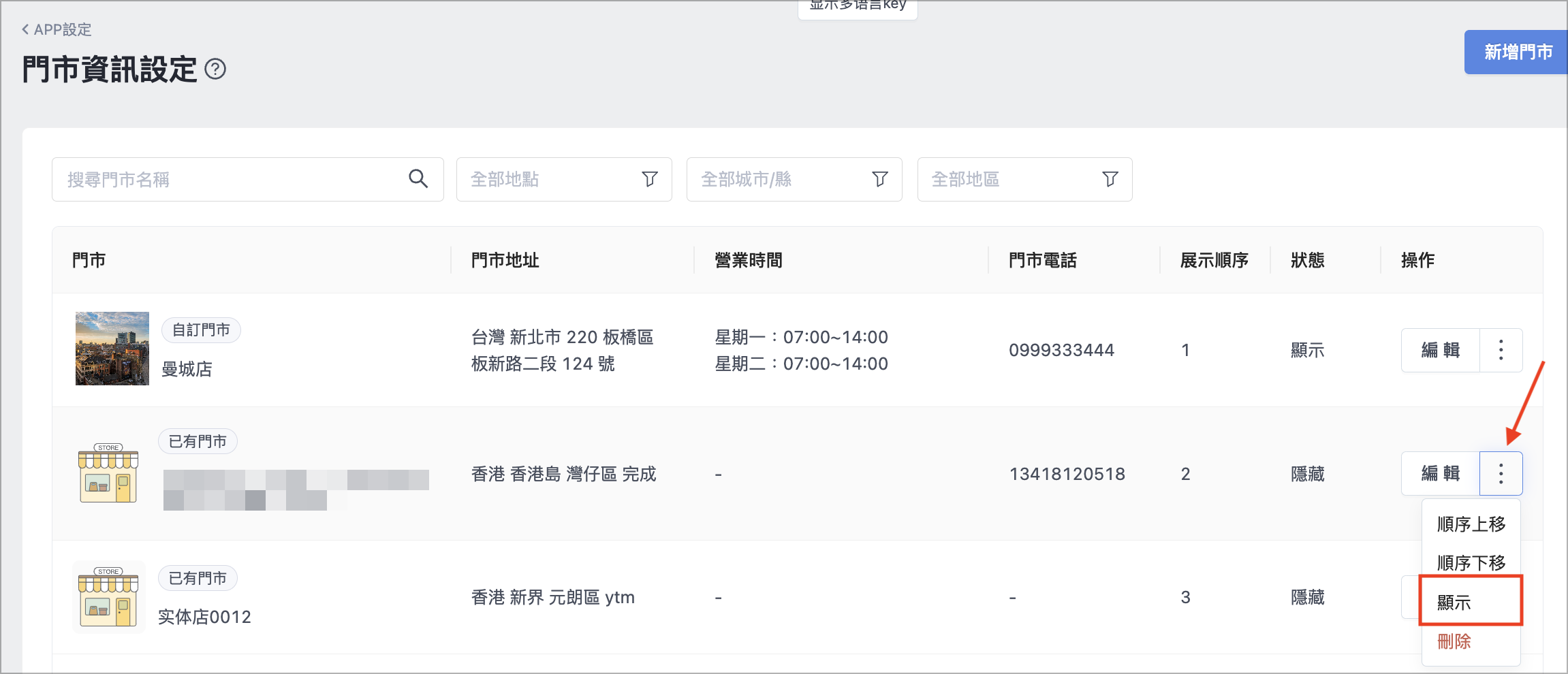This screenshot has height=674, width=1568.
Task: Click the 曼城店 city photo thumbnail
Action: 112,349
